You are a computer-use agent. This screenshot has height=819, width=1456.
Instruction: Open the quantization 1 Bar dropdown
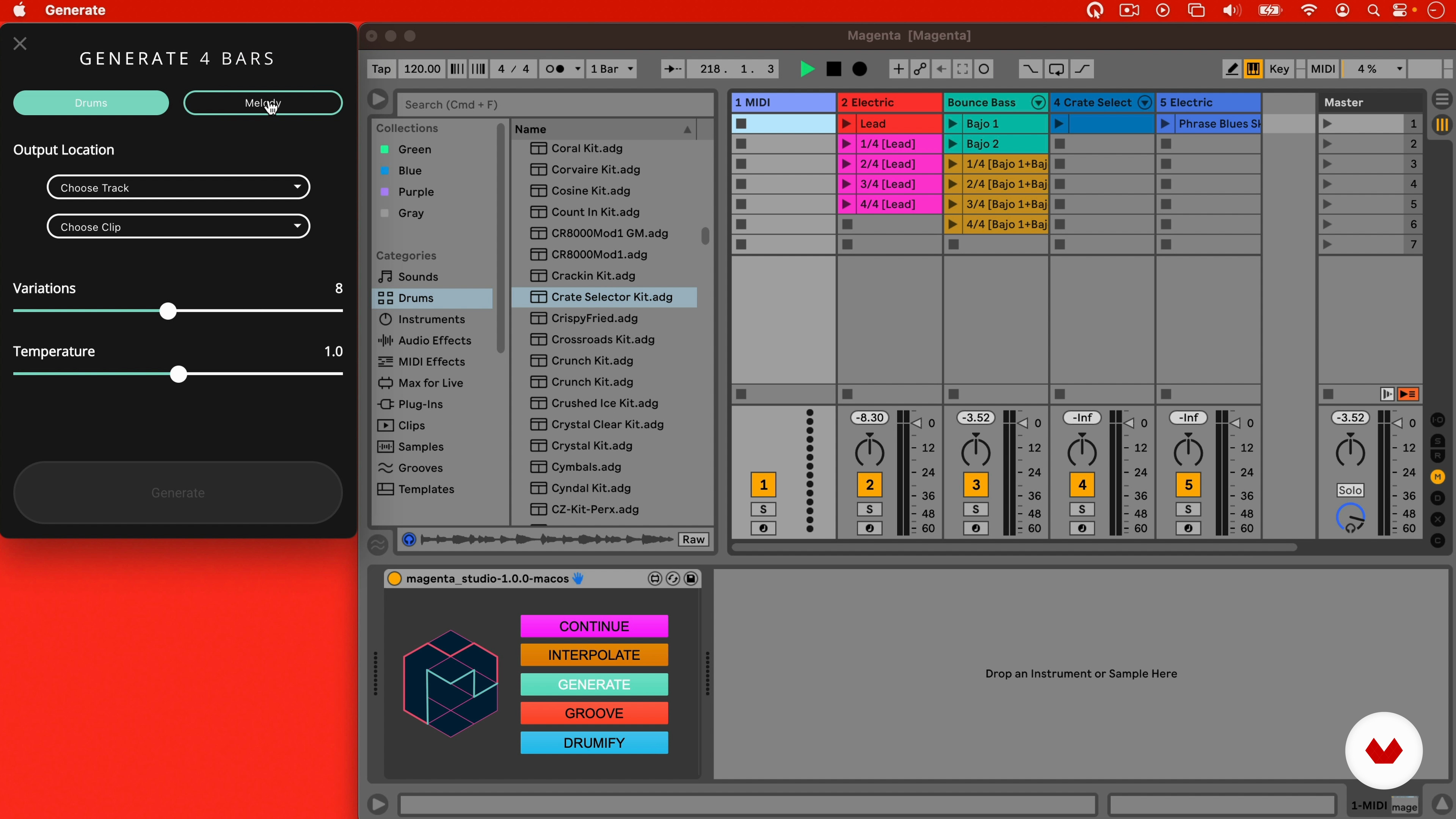612,69
